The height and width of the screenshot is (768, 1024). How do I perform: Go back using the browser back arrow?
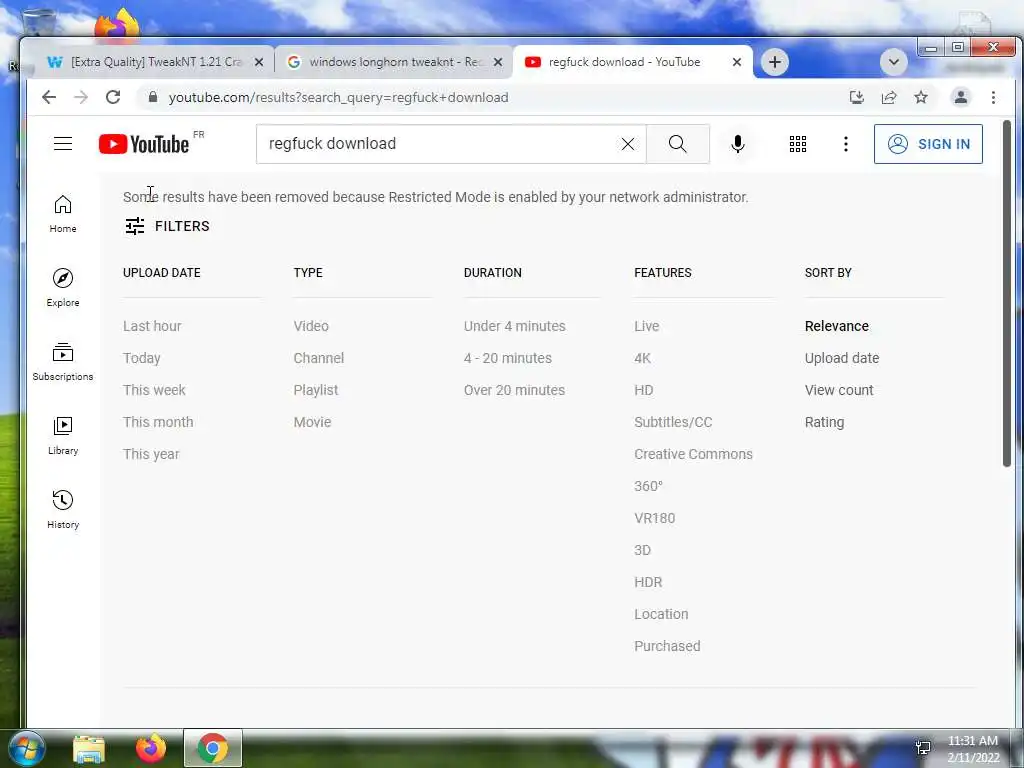coord(49,97)
